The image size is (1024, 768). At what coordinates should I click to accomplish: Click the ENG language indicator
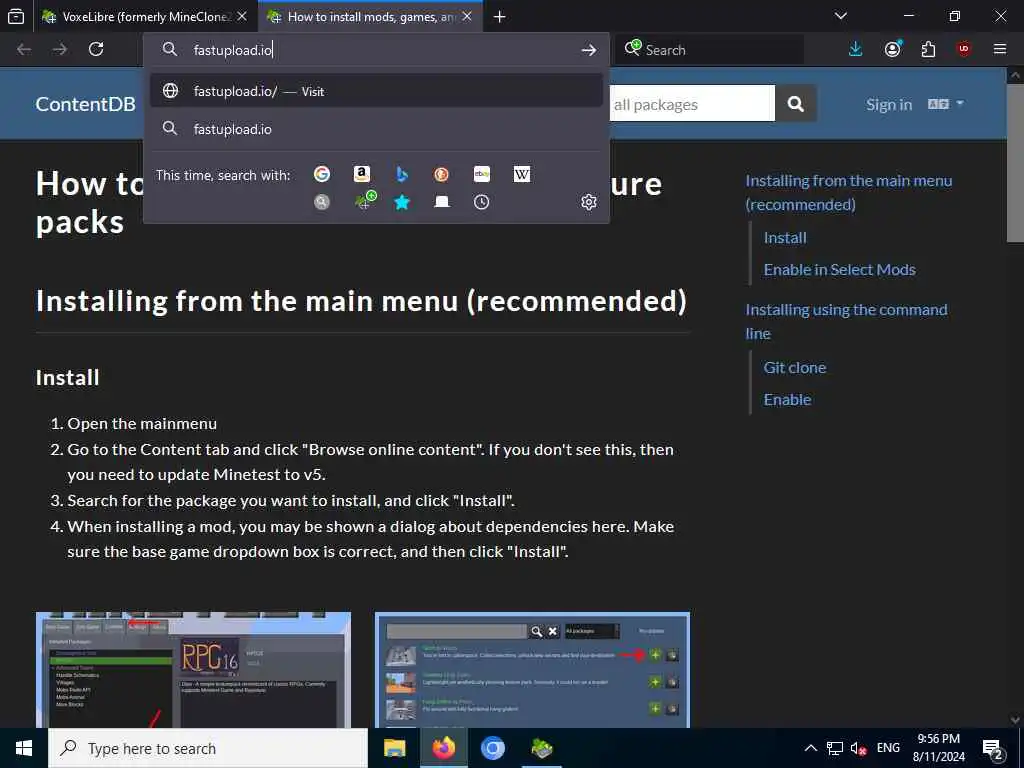pyautogui.click(x=888, y=748)
